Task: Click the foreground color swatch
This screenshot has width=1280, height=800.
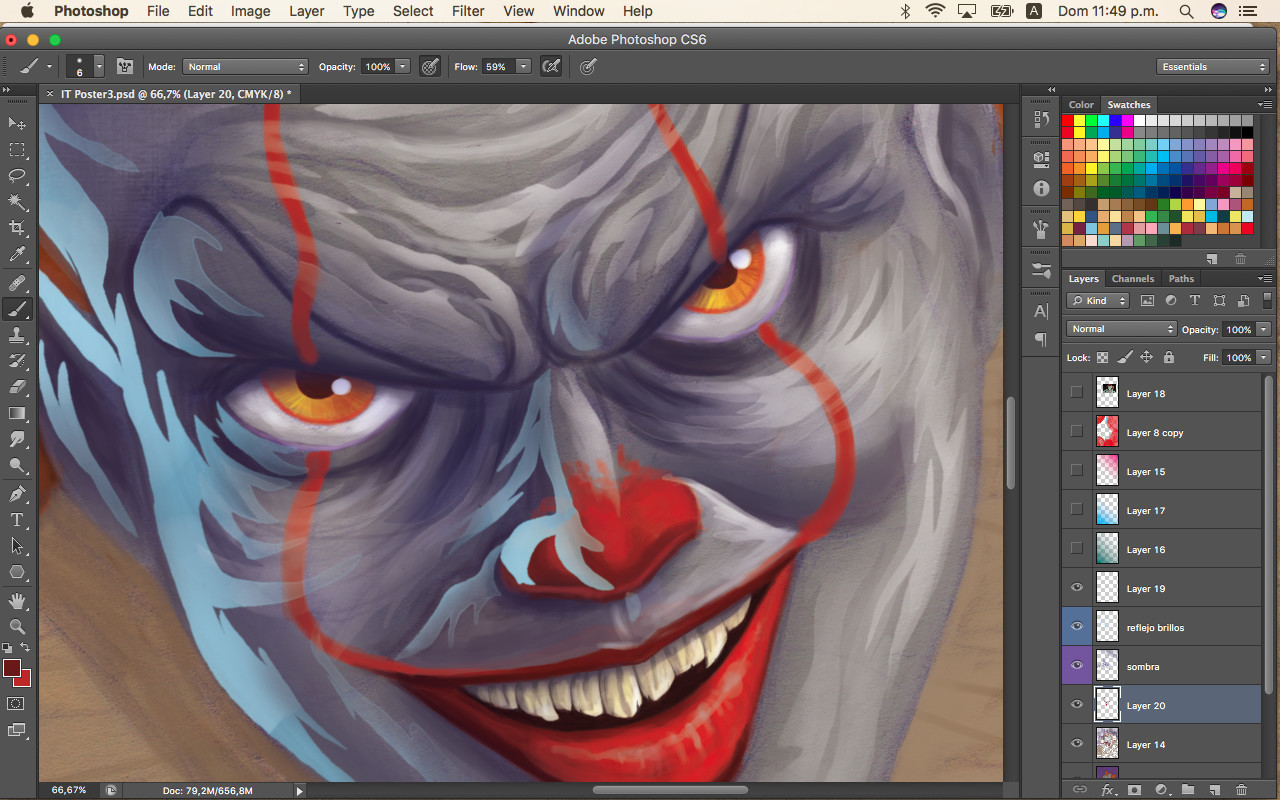Action: pyautogui.click(x=11, y=668)
